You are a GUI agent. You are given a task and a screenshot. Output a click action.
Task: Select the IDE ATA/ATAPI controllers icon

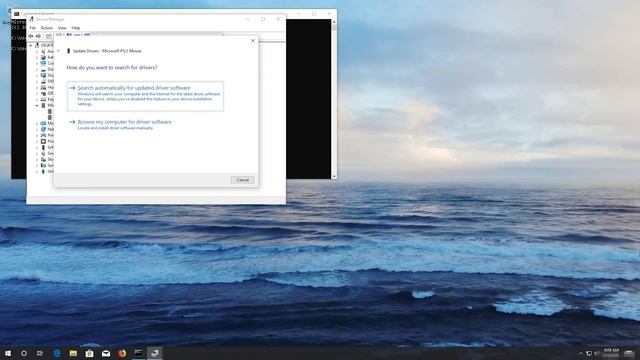(43, 93)
